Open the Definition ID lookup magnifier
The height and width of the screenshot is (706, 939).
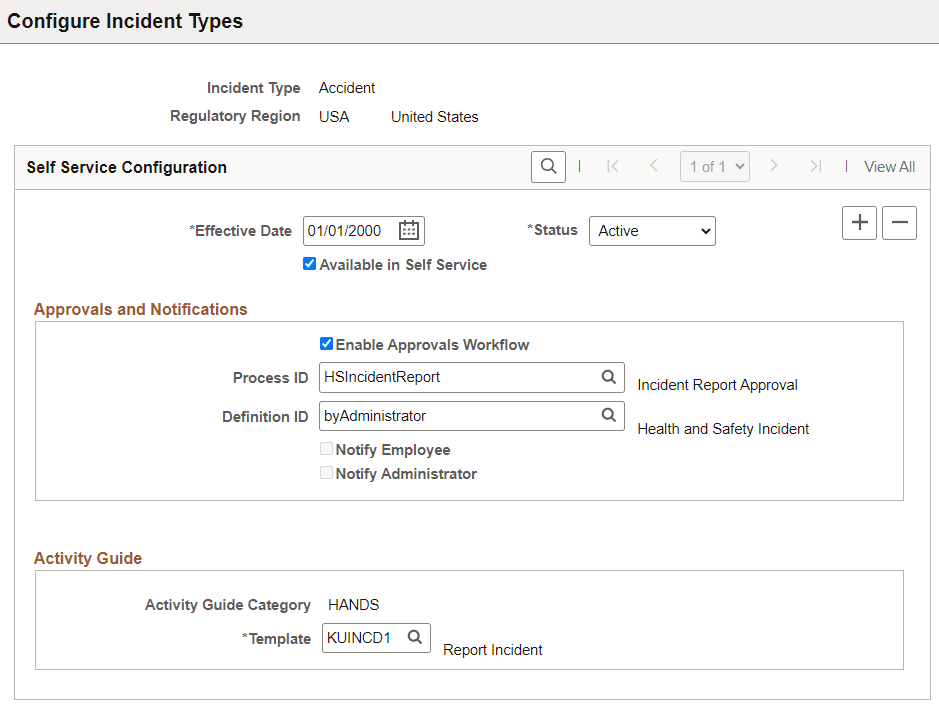pyautogui.click(x=608, y=416)
